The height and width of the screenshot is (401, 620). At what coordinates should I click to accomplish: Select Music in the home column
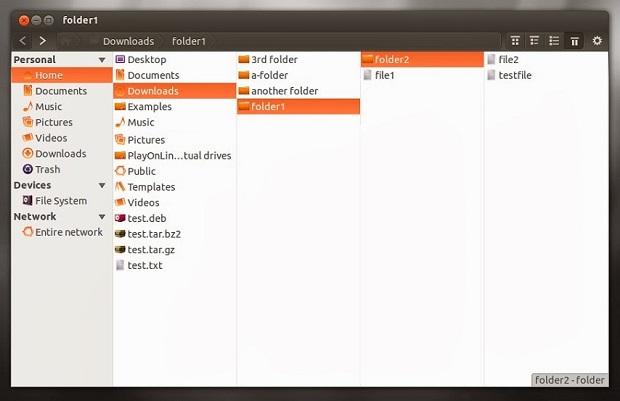tap(175, 122)
